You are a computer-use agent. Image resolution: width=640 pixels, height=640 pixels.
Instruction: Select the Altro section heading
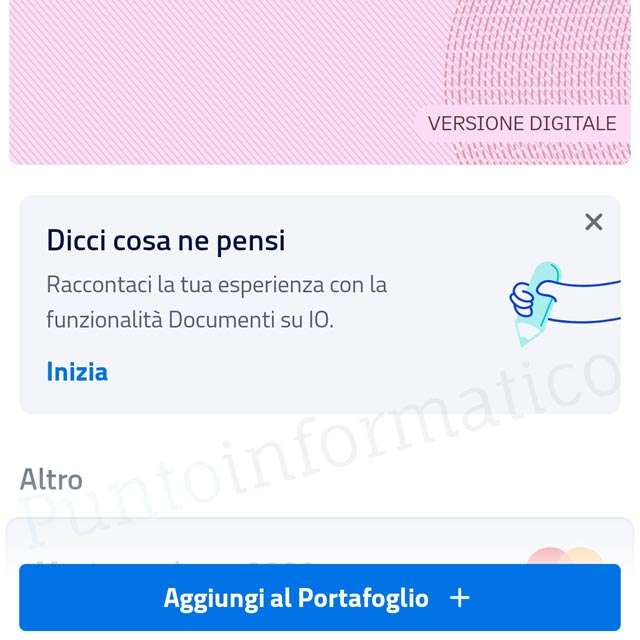point(51,479)
